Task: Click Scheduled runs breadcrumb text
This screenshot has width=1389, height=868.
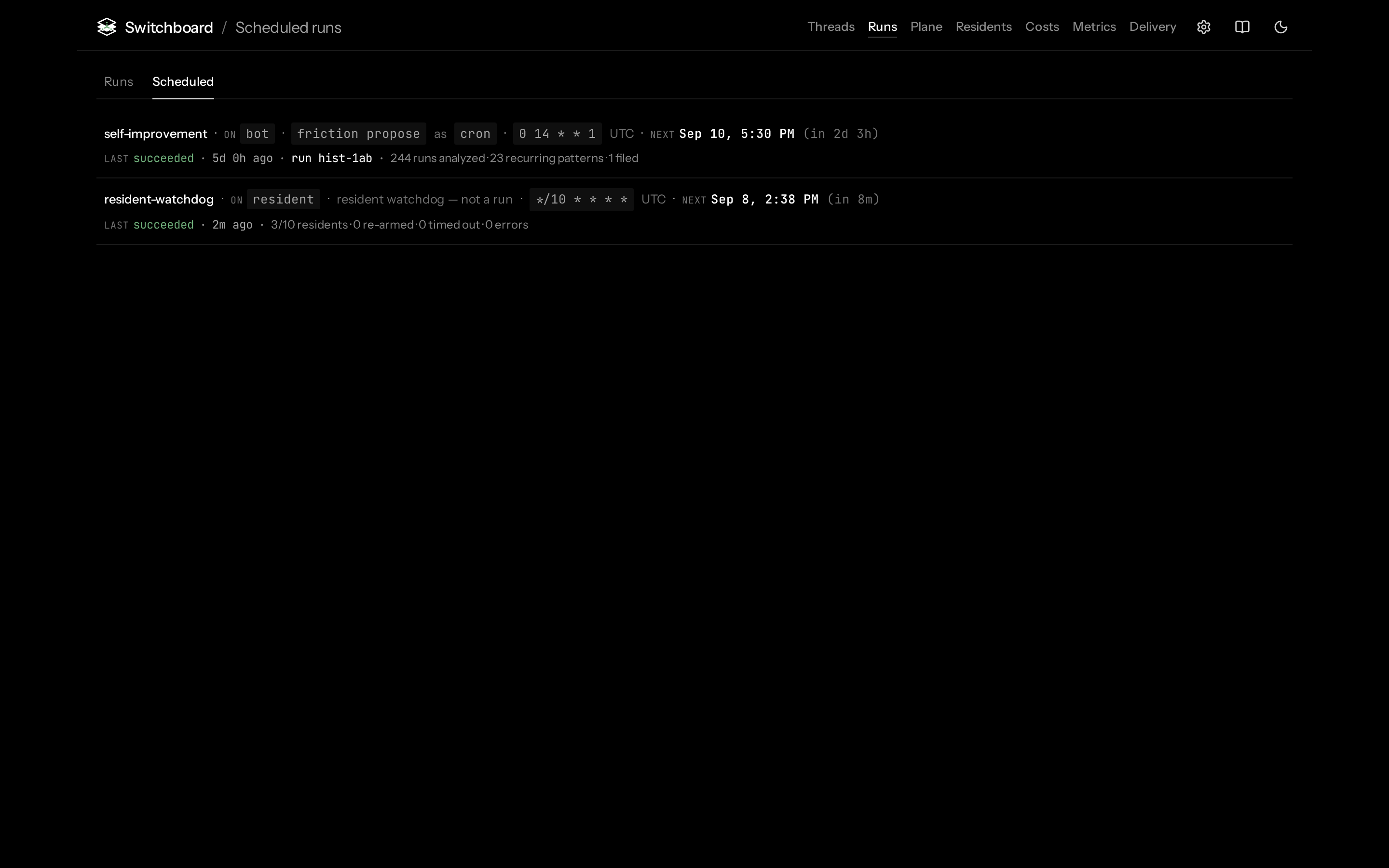Action: point(288,27)
